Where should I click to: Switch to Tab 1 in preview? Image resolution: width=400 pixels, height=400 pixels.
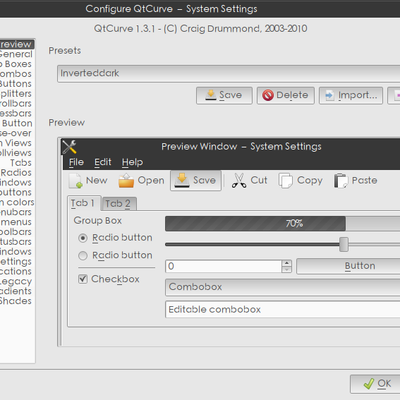(x=84, y=203)
